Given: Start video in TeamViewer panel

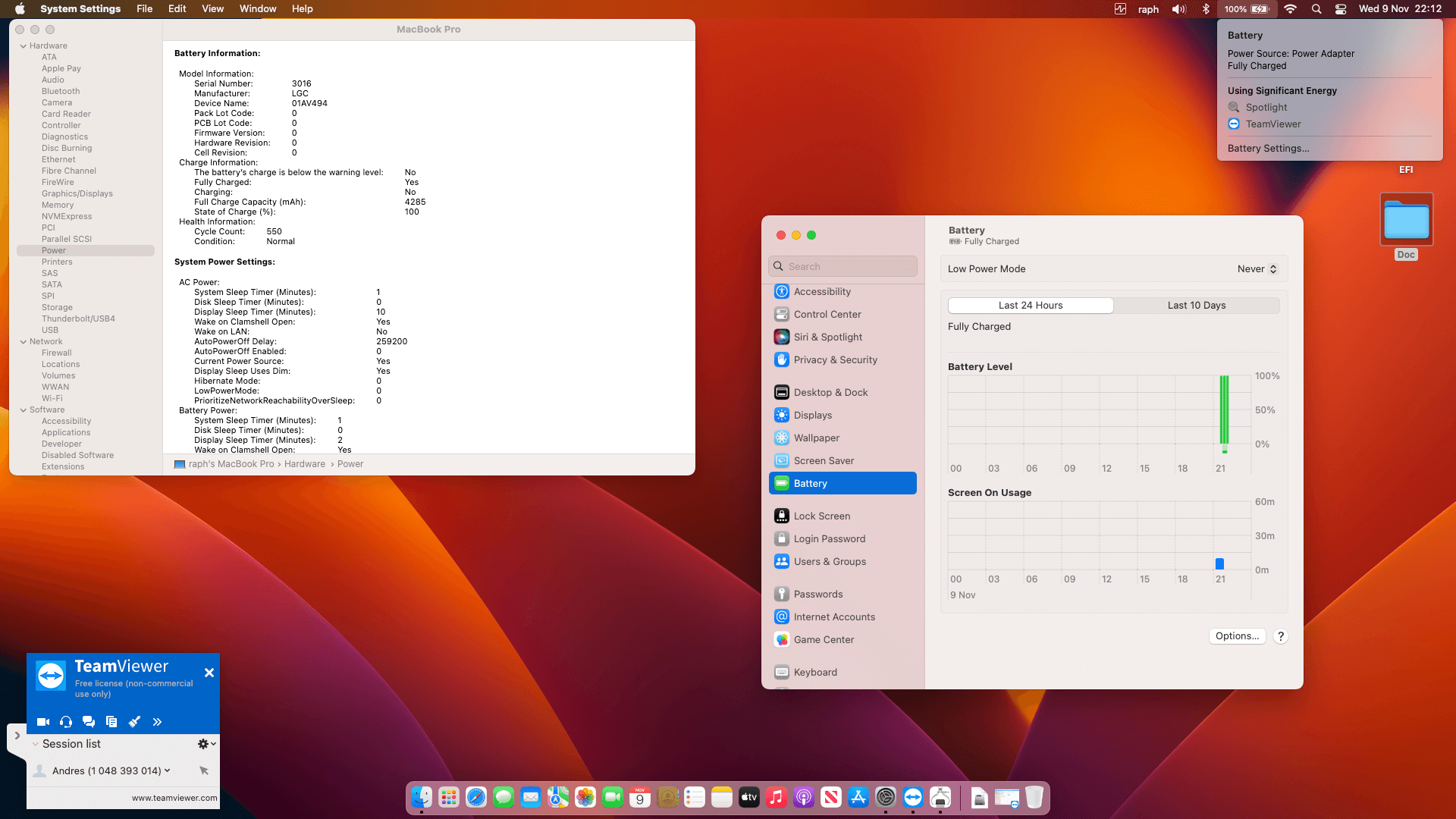Looking at the screenshot, I should pos(43,722).
